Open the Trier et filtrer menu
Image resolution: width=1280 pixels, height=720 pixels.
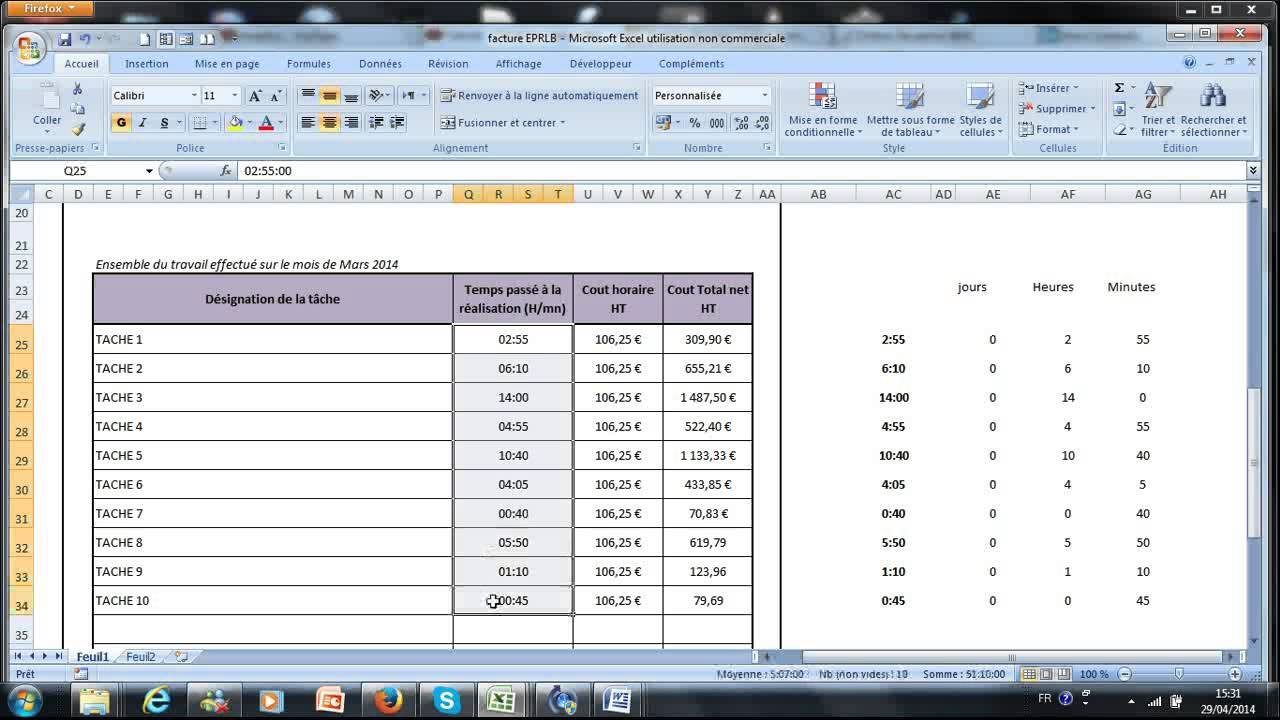1158,110
